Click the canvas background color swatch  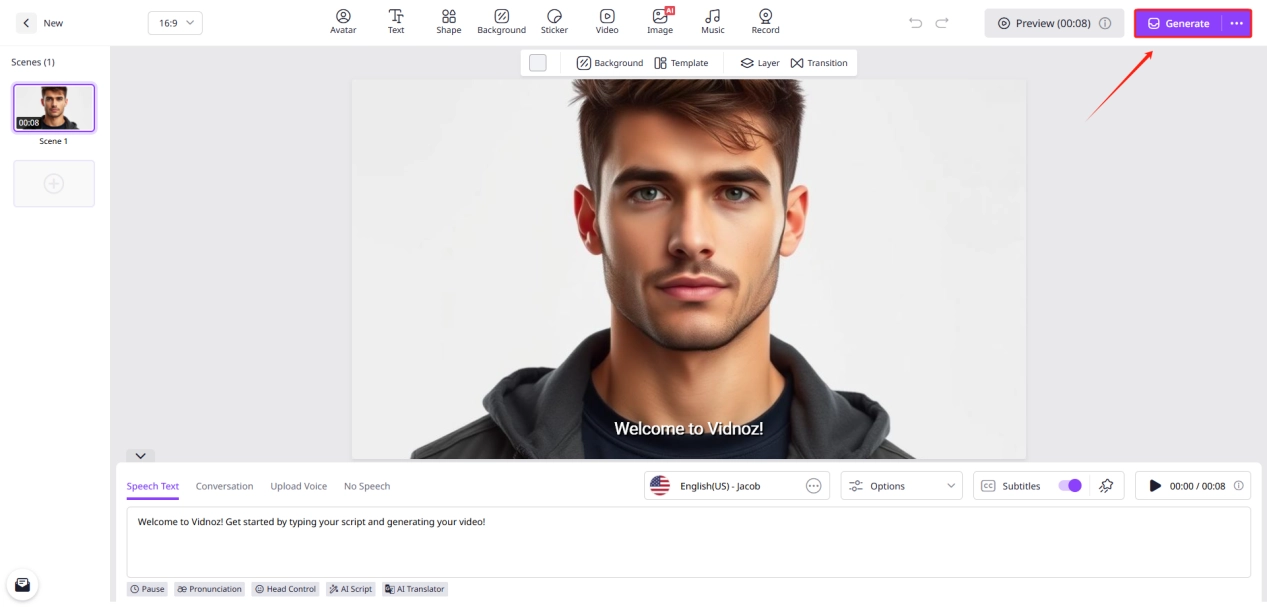point(538,63)
